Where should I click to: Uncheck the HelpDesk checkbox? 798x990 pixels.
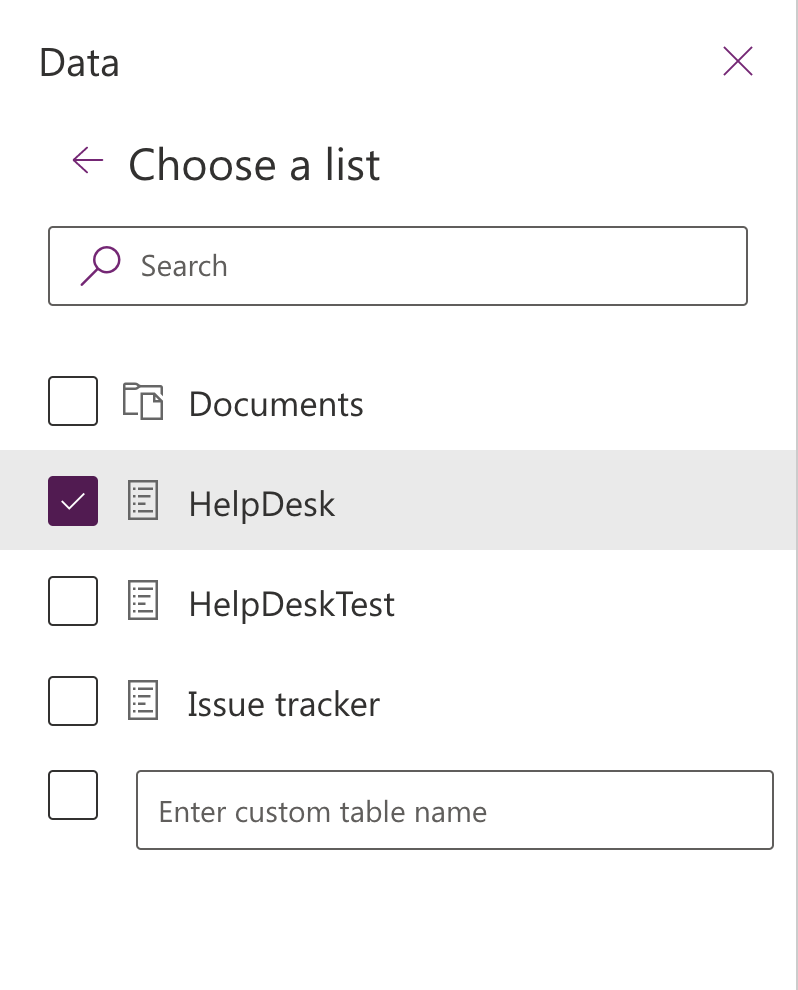[x=73, y=501]
